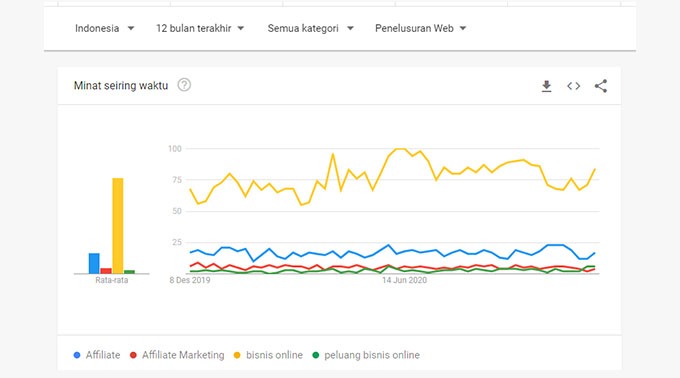The image size is (680, 378).
Task: Expand the 12 bulan terakhir time range
Action: coord(200,28)
